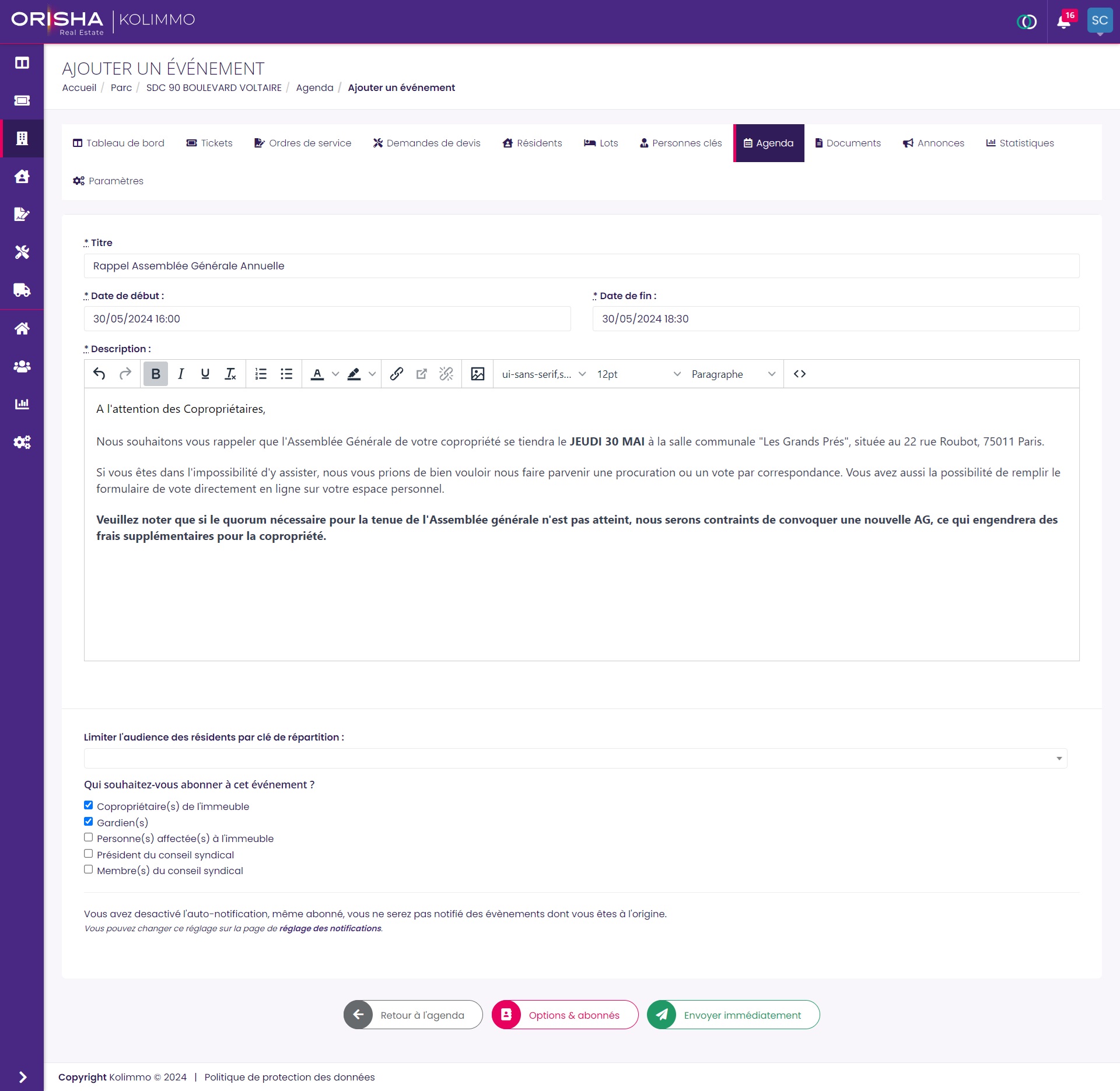Uncheck the Gardien(s) checkbox

88,822
